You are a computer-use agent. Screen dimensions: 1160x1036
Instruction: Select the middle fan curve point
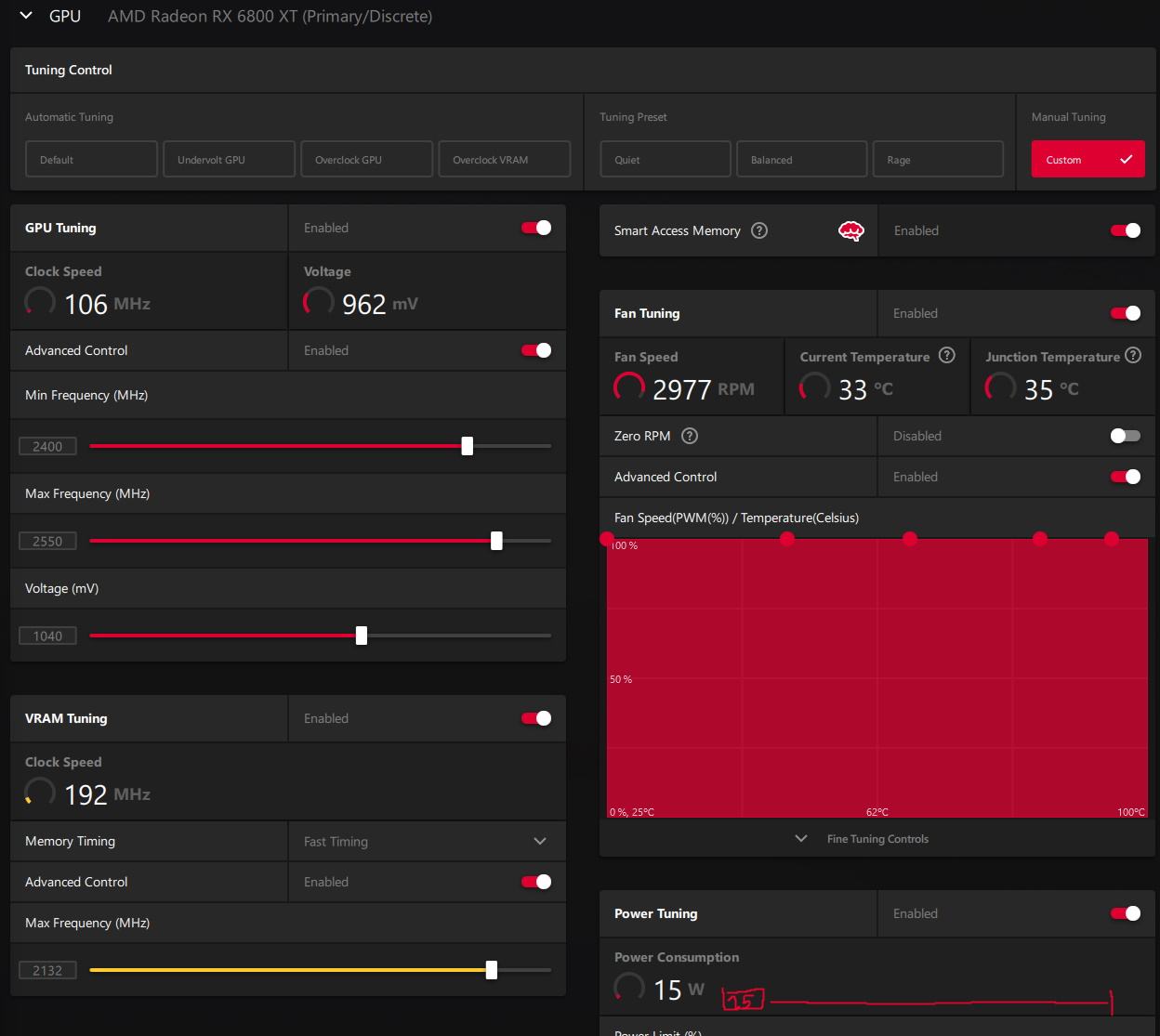[910, 538]
